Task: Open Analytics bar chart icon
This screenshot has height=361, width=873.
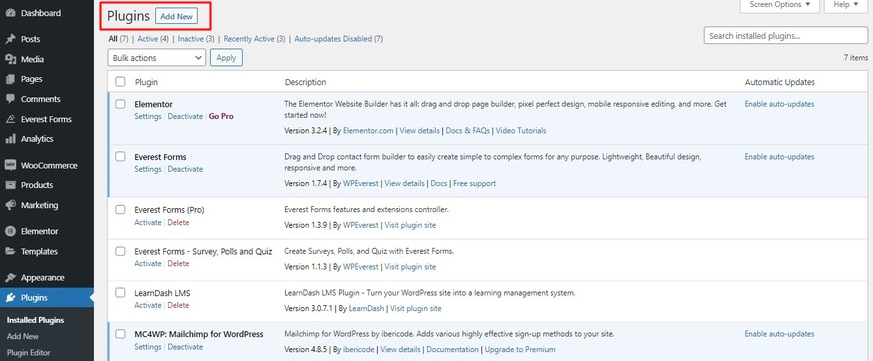Action: (x=10, y=139)
